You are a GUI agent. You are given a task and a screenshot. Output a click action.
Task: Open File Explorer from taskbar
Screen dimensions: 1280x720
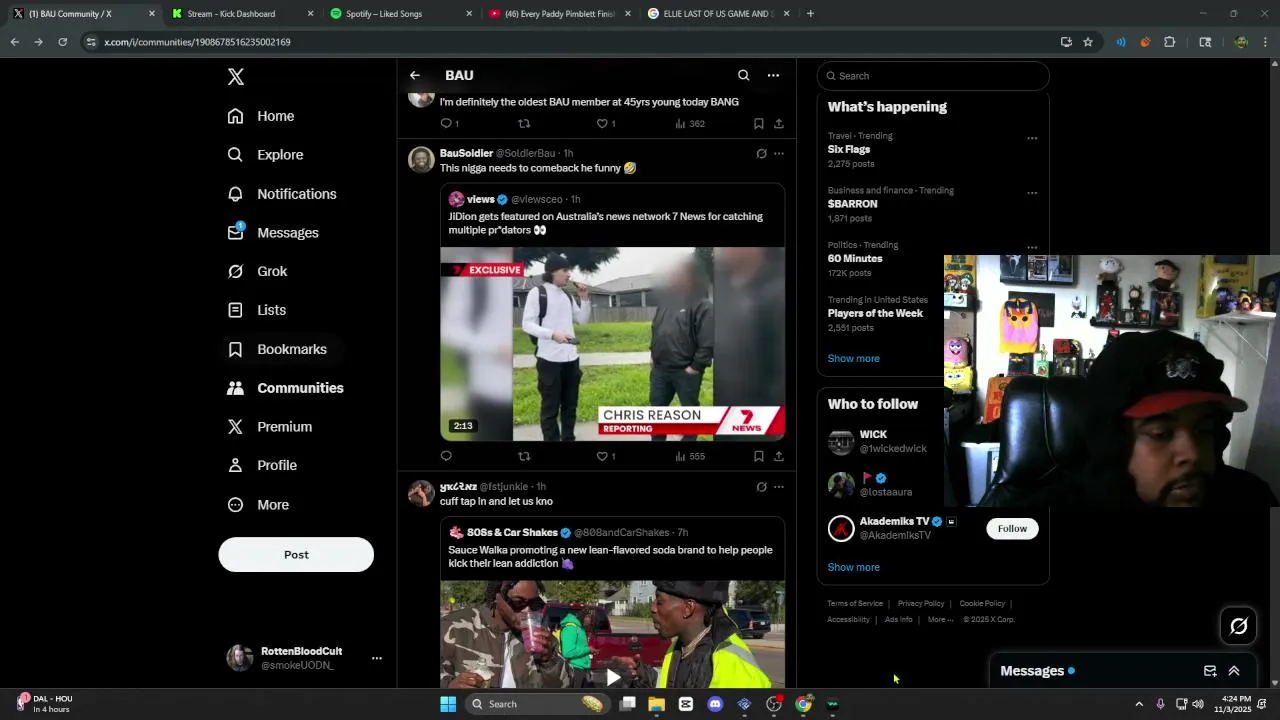pos(656,704)
